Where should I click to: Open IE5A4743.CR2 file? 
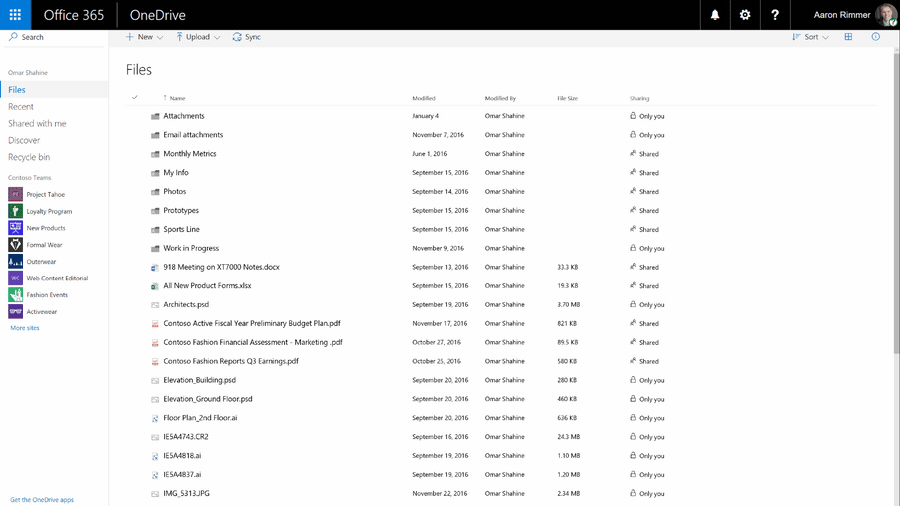click(x=185, y=437)
